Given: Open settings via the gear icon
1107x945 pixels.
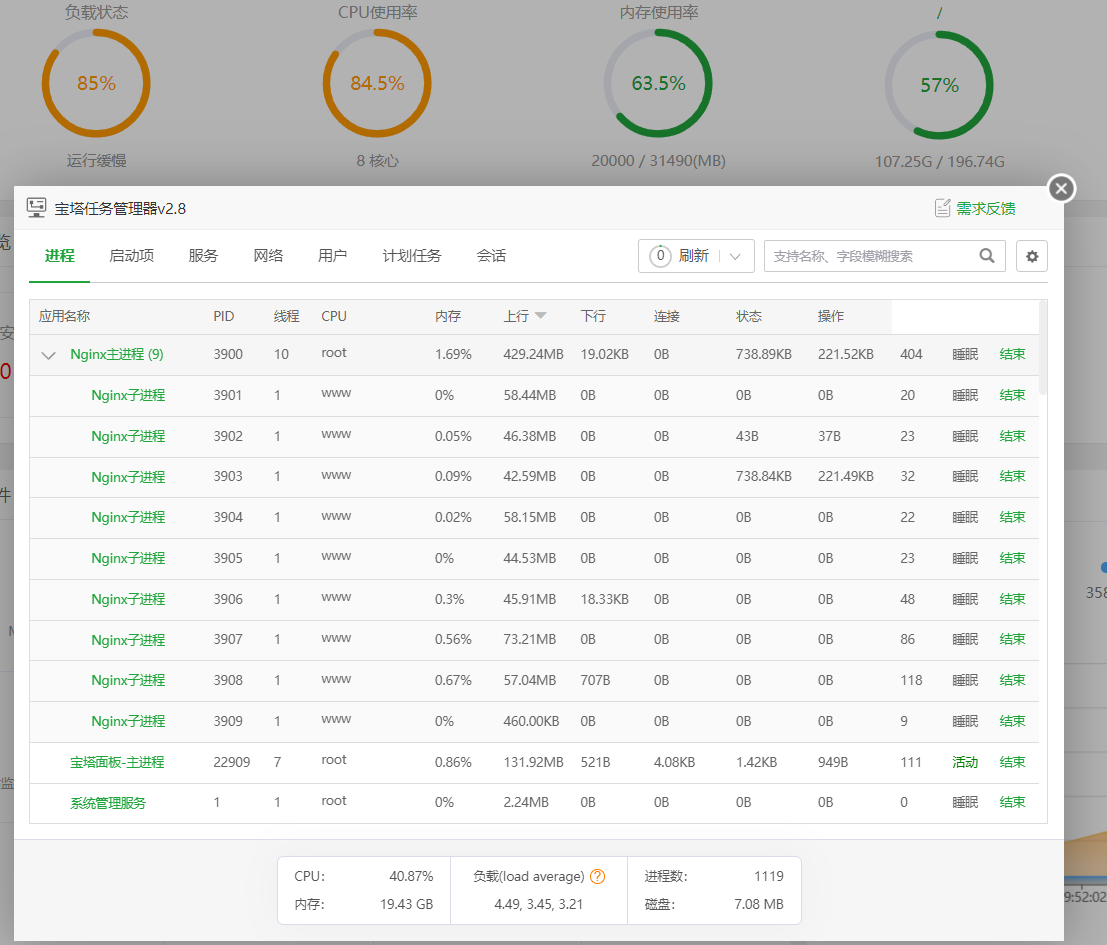Looking at the screenshot, I should pyautogui.click(x=1031, y=255).
